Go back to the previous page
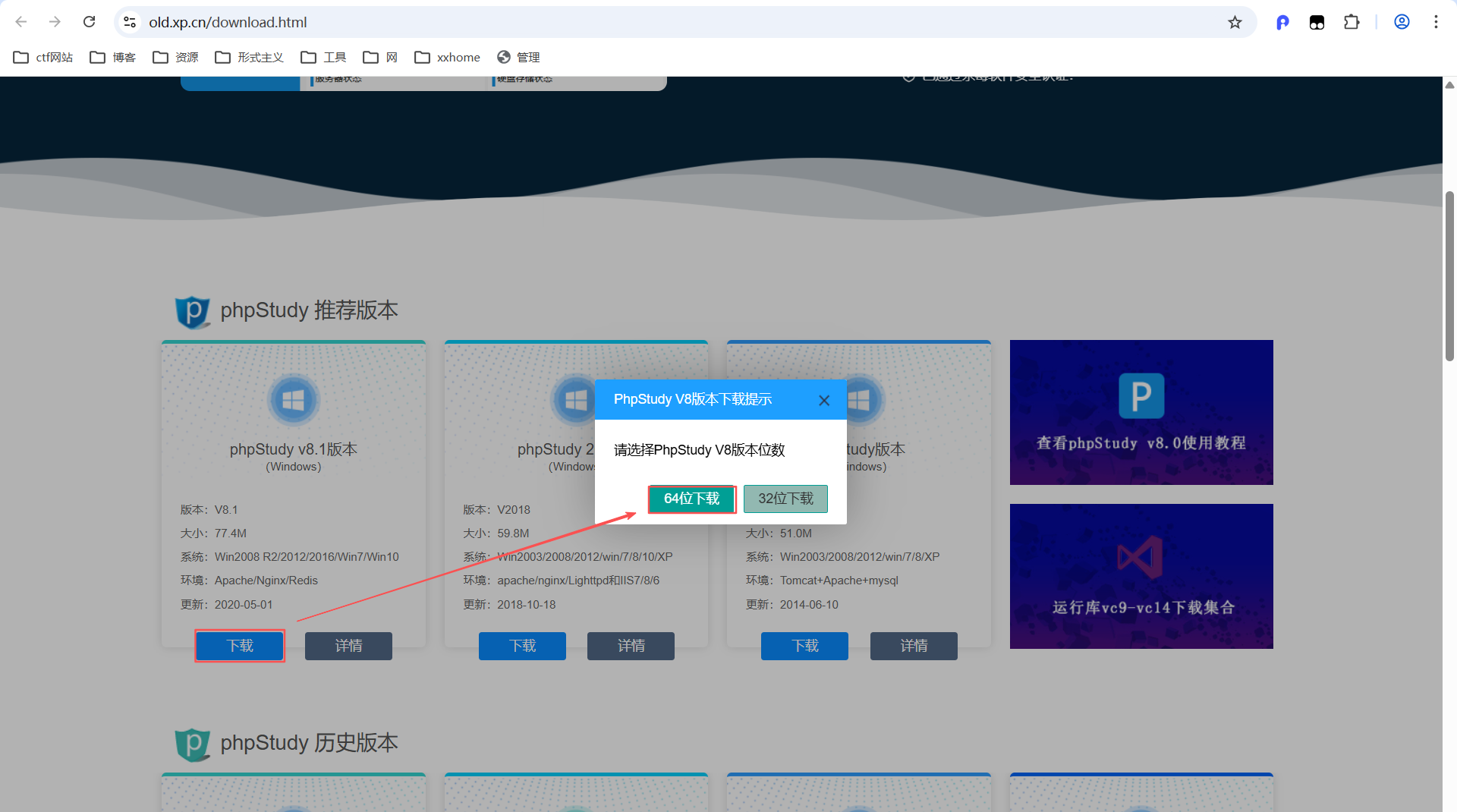1457x812 pixels. pyautogui.click(x=21, y=22)
